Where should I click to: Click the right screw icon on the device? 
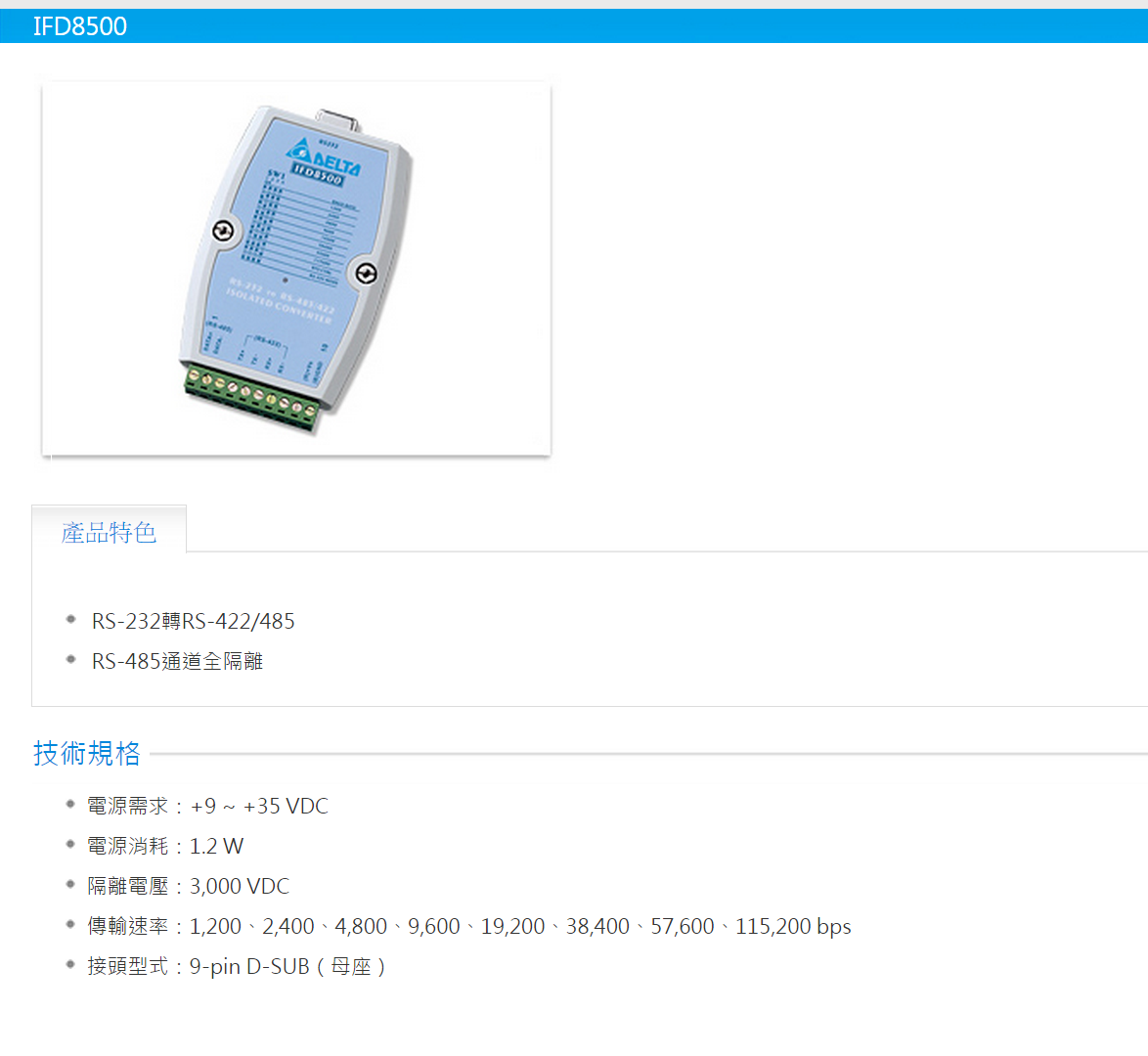[366, 274]
